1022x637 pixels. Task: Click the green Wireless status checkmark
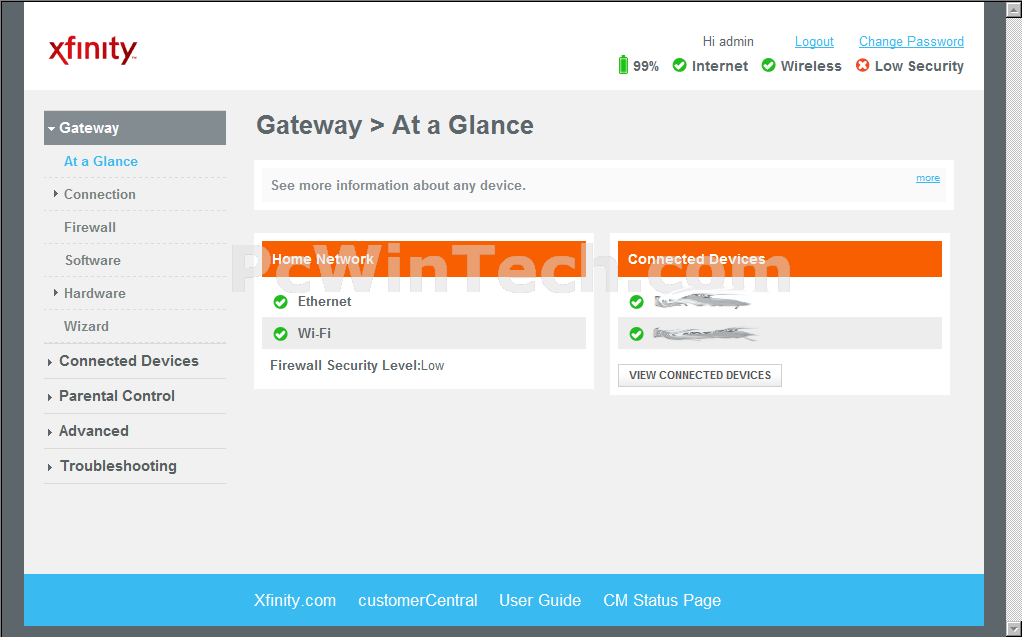pos(768,65)
